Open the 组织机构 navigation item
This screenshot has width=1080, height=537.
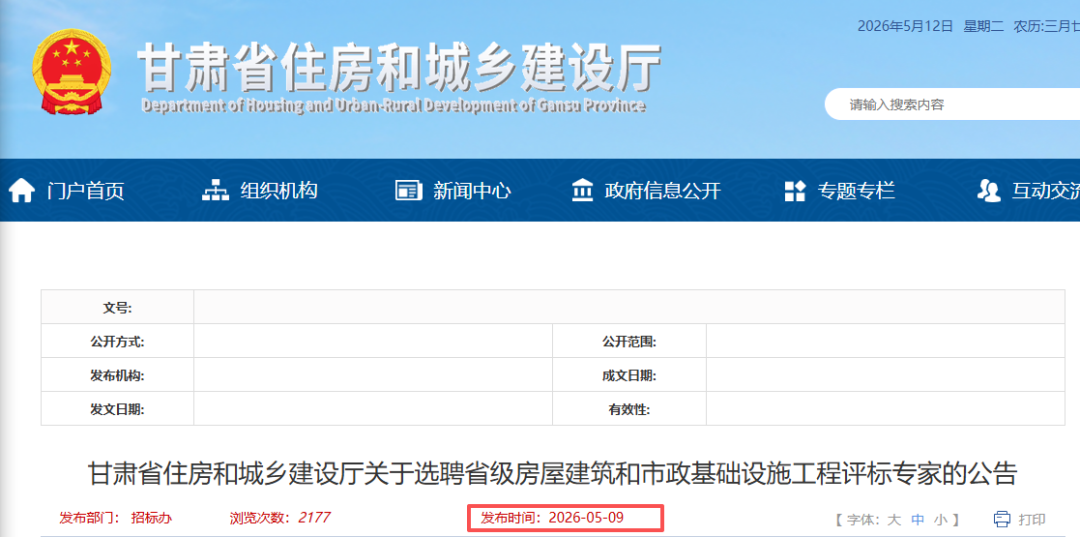click(279, 191)
